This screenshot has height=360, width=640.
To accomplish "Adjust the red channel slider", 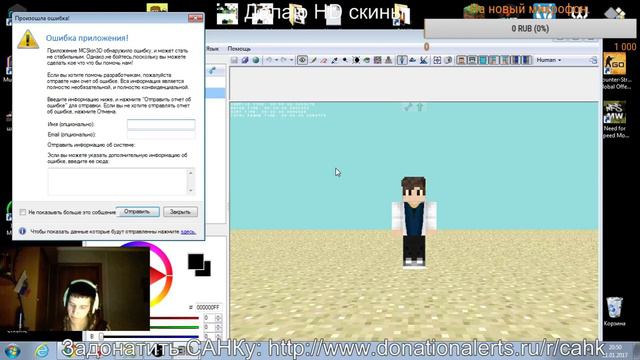I will tap(174, 318).
